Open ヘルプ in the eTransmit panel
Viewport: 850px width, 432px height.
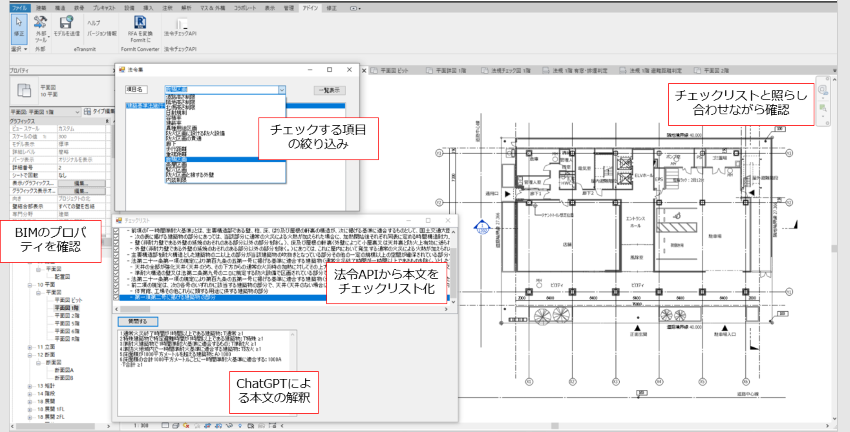point(94,23)
